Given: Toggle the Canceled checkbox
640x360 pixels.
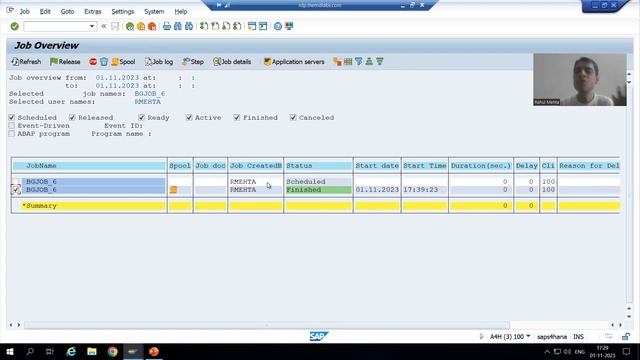Looking at the screenshot, I should (x=293, y=118).
